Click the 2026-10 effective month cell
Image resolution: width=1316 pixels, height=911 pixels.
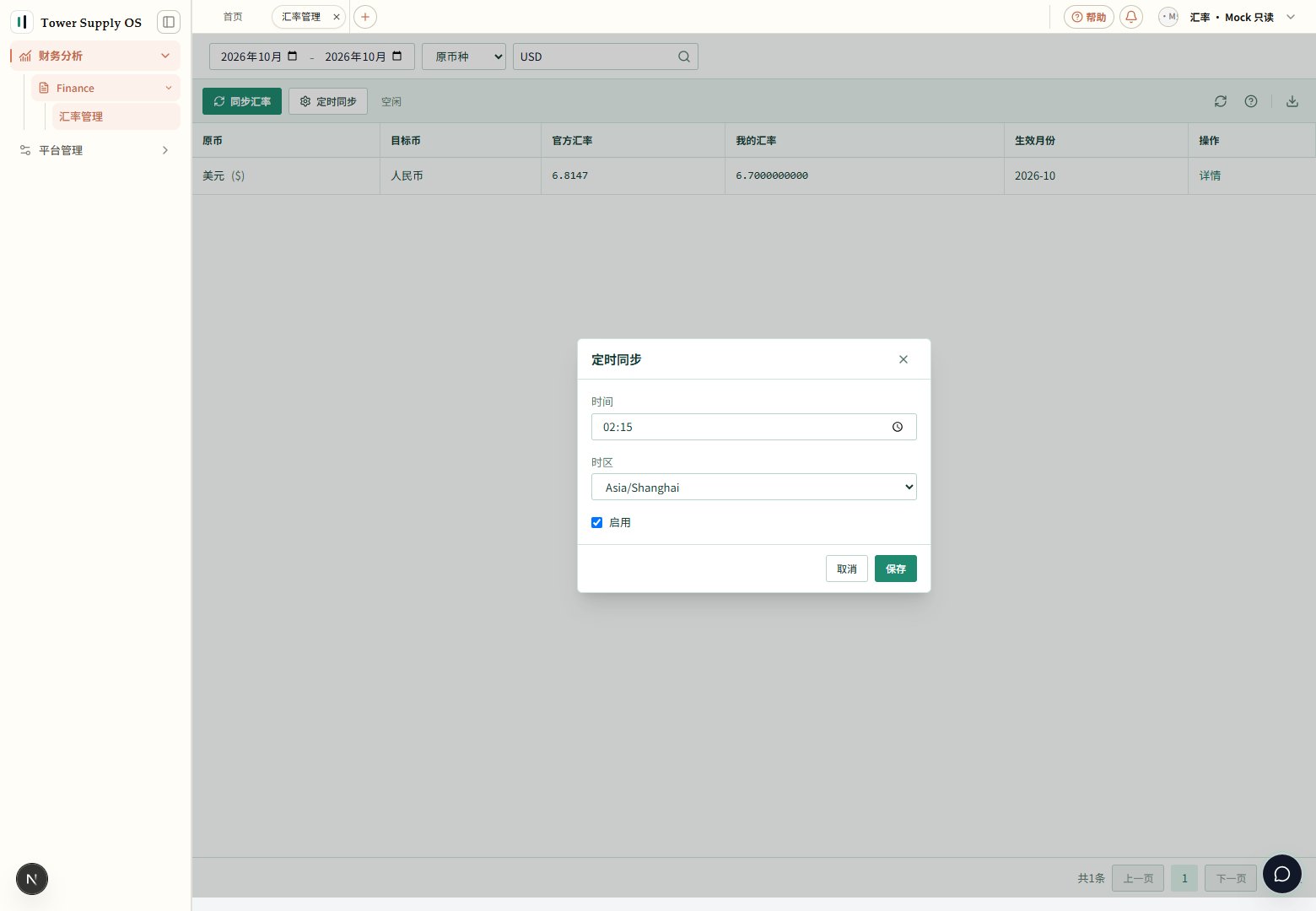(x=1096, y=175)
